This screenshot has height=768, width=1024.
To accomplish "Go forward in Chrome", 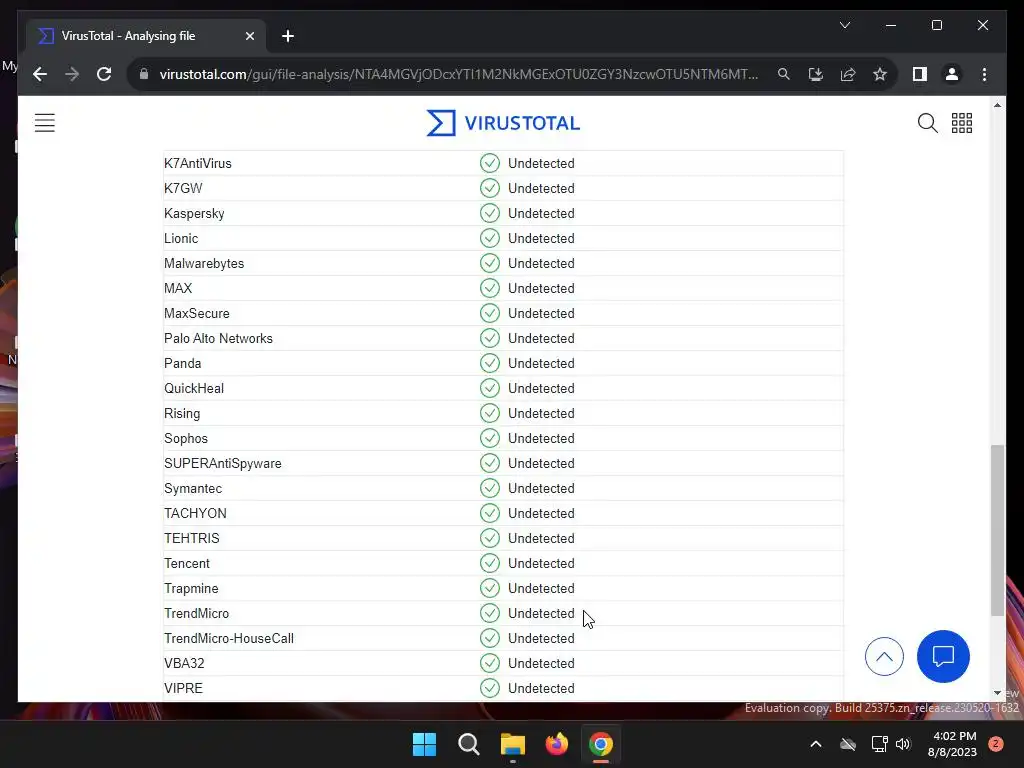I will click(x=72, y=74).
